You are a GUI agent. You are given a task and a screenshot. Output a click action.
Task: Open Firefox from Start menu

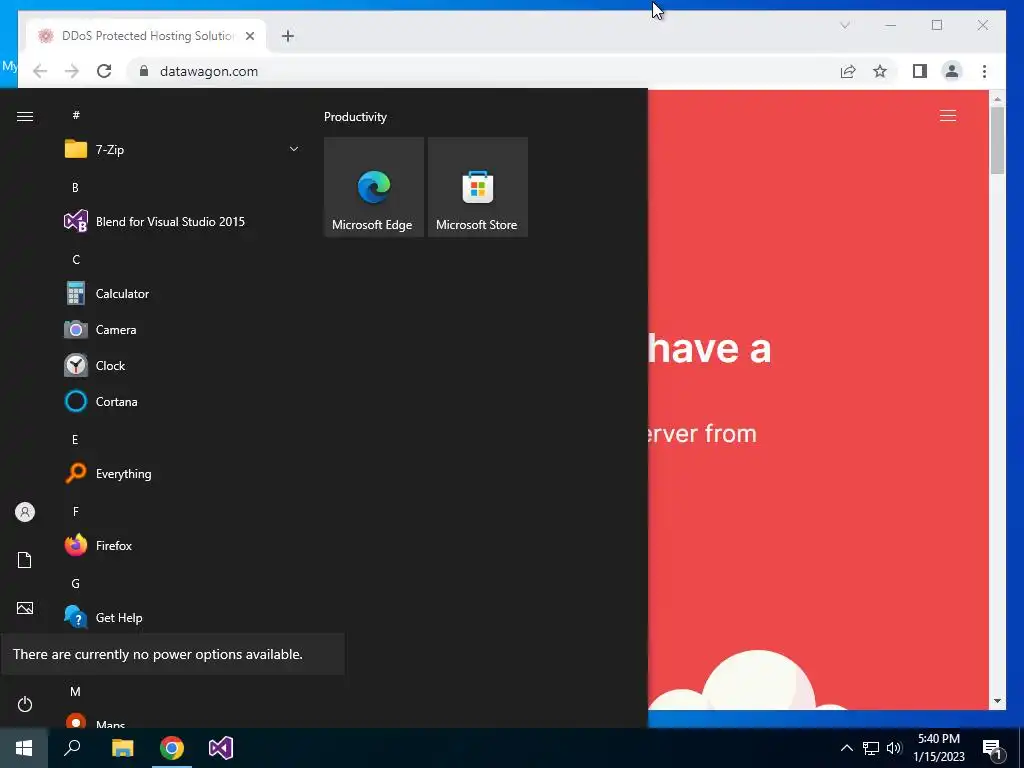[182, 545]
